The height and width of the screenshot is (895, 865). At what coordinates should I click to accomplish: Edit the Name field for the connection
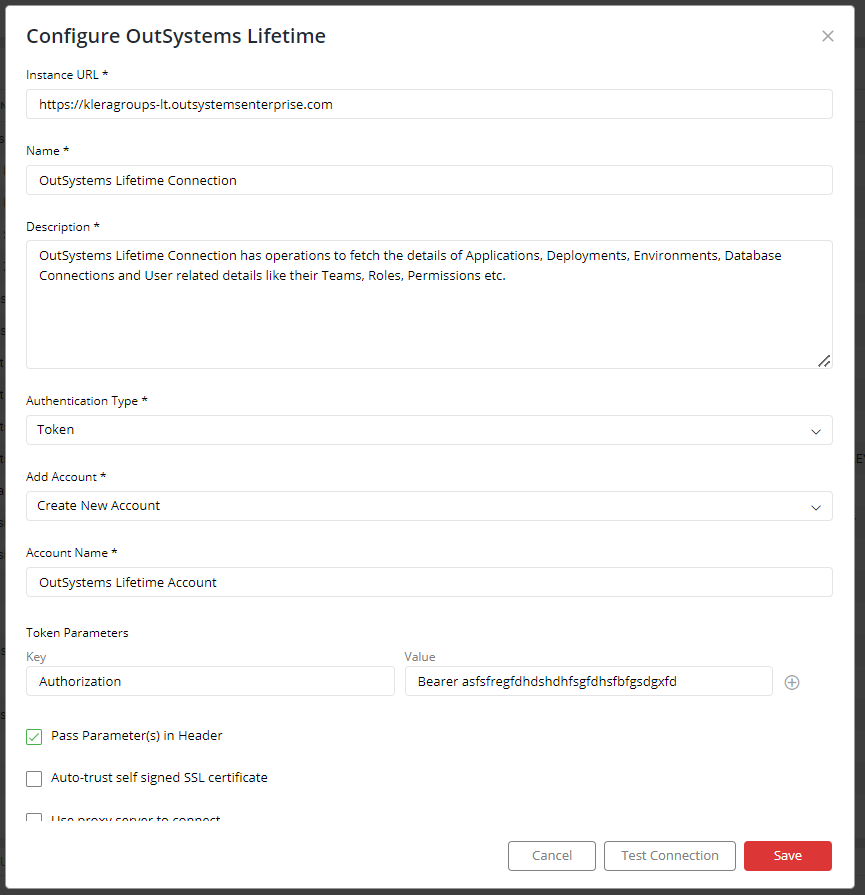tap(429, 180)
